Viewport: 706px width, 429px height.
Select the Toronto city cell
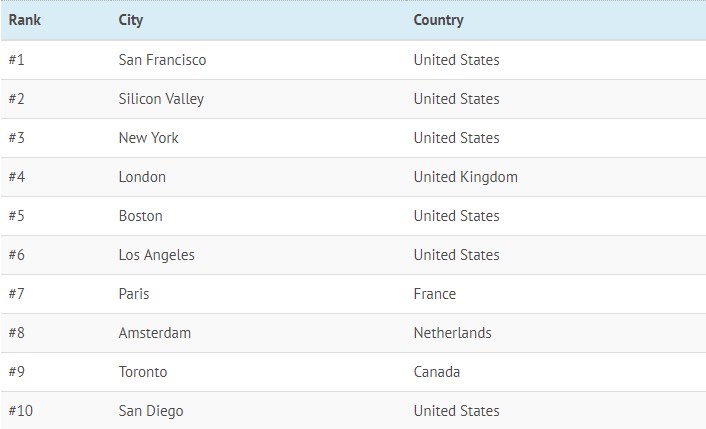click(143, 372)
